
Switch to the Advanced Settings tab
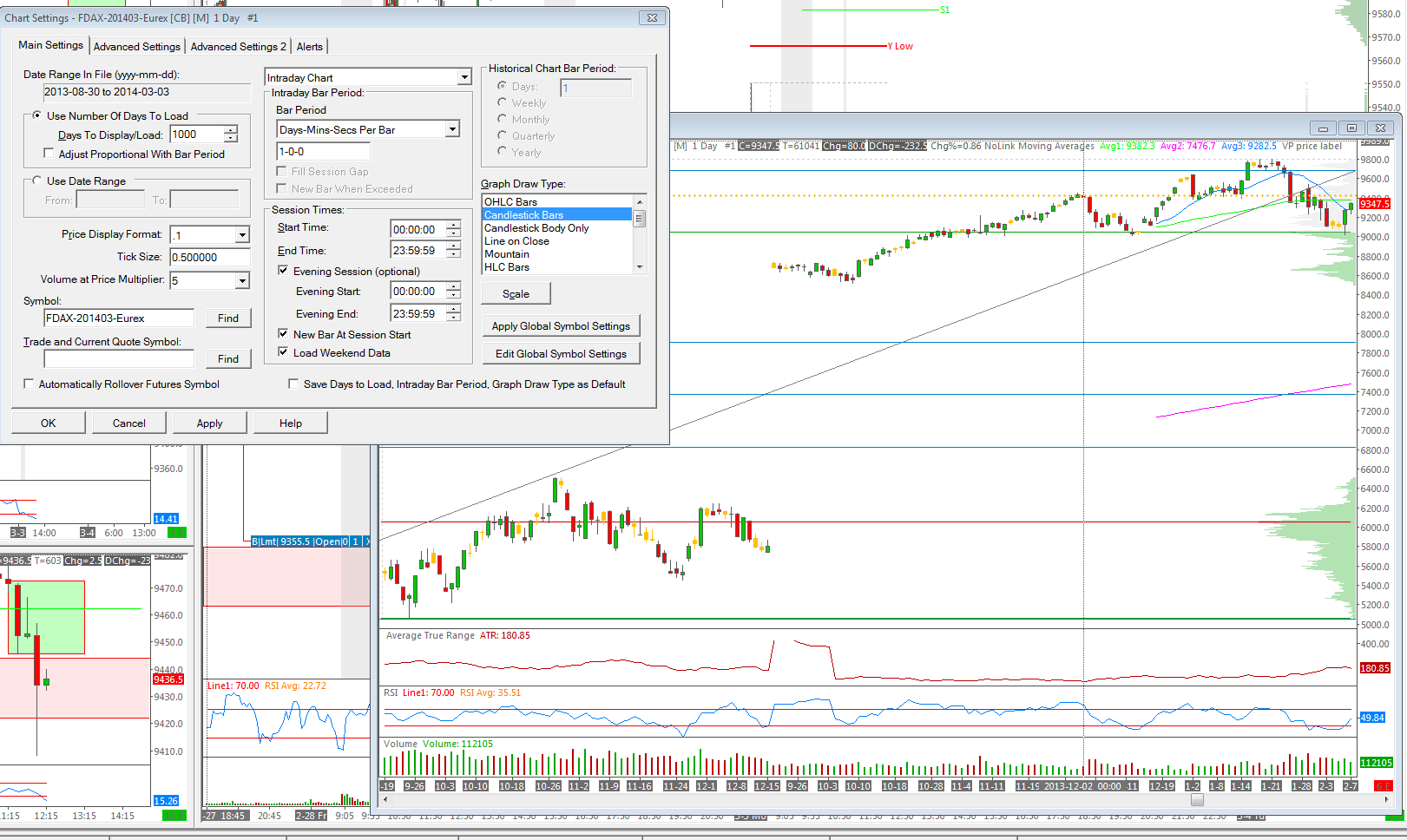pyautogui.click(x=137, y=47)
